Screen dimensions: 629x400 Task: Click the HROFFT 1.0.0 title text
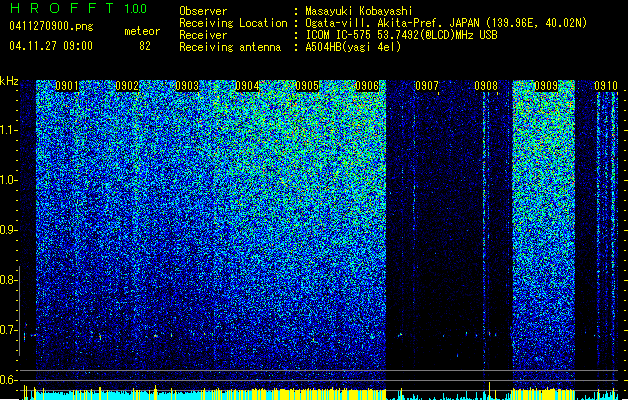click(x=78, y=8)
